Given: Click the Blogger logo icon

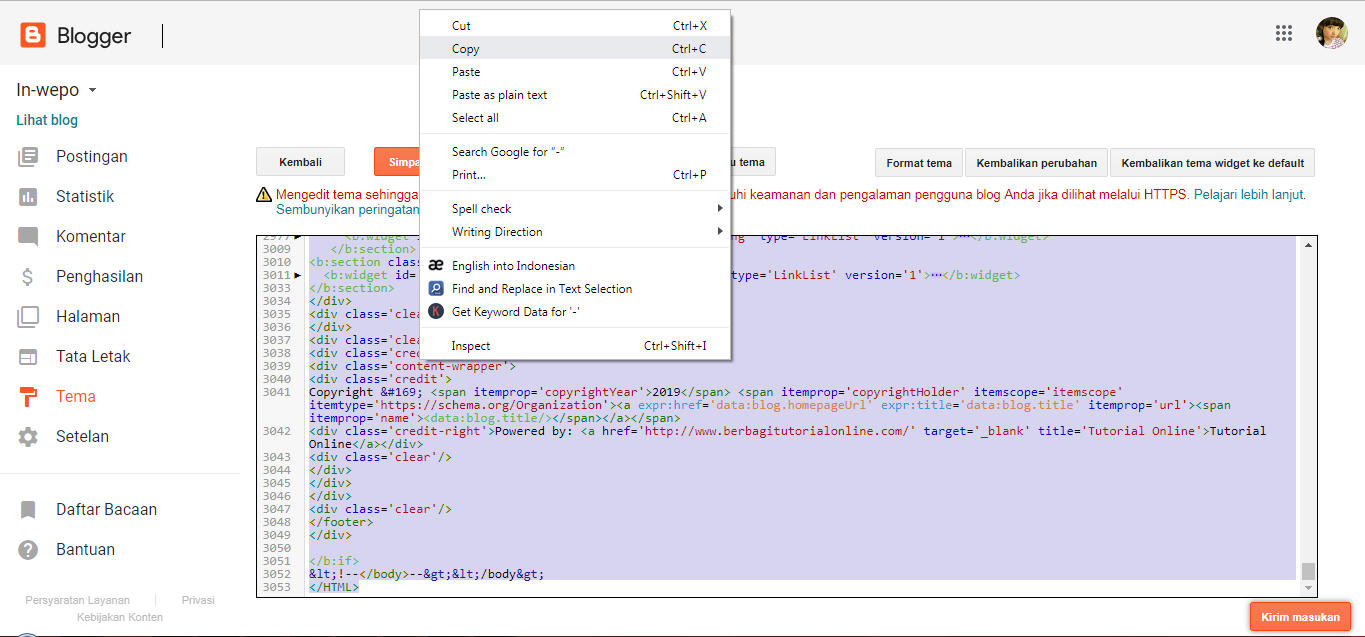Looking at the screenshot, I should 33,36.
